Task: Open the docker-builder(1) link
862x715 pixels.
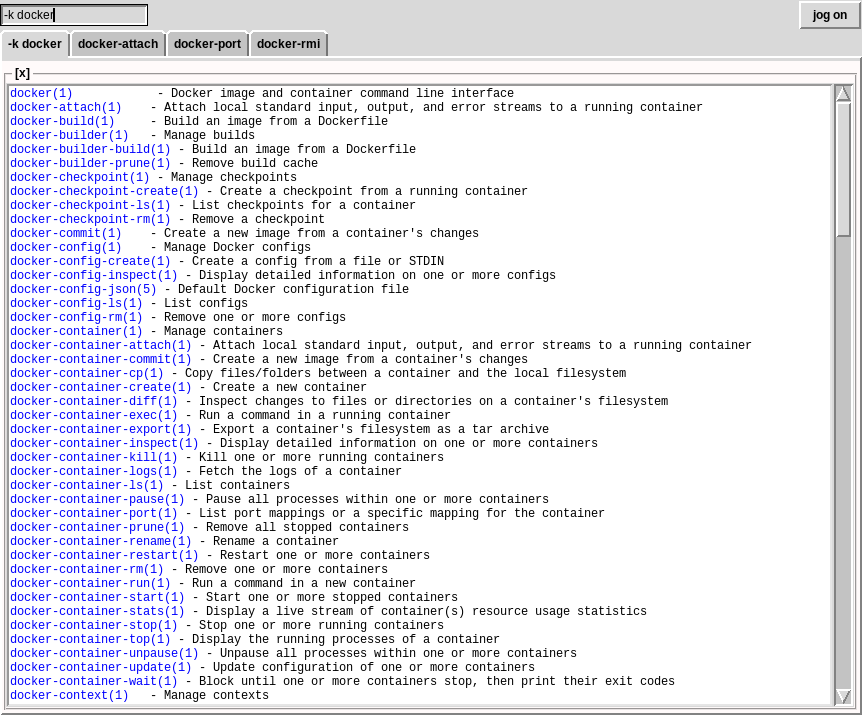Action: [x=69, y=135]
